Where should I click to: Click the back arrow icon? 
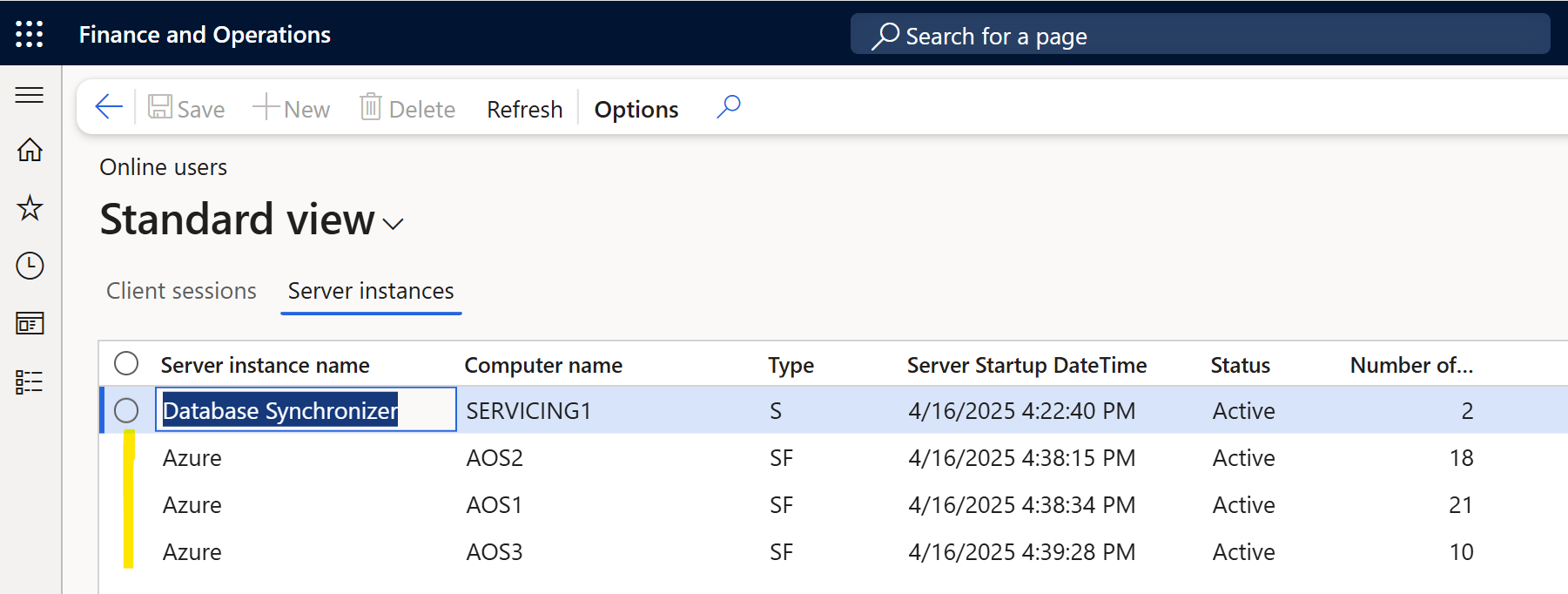point(109,107)
